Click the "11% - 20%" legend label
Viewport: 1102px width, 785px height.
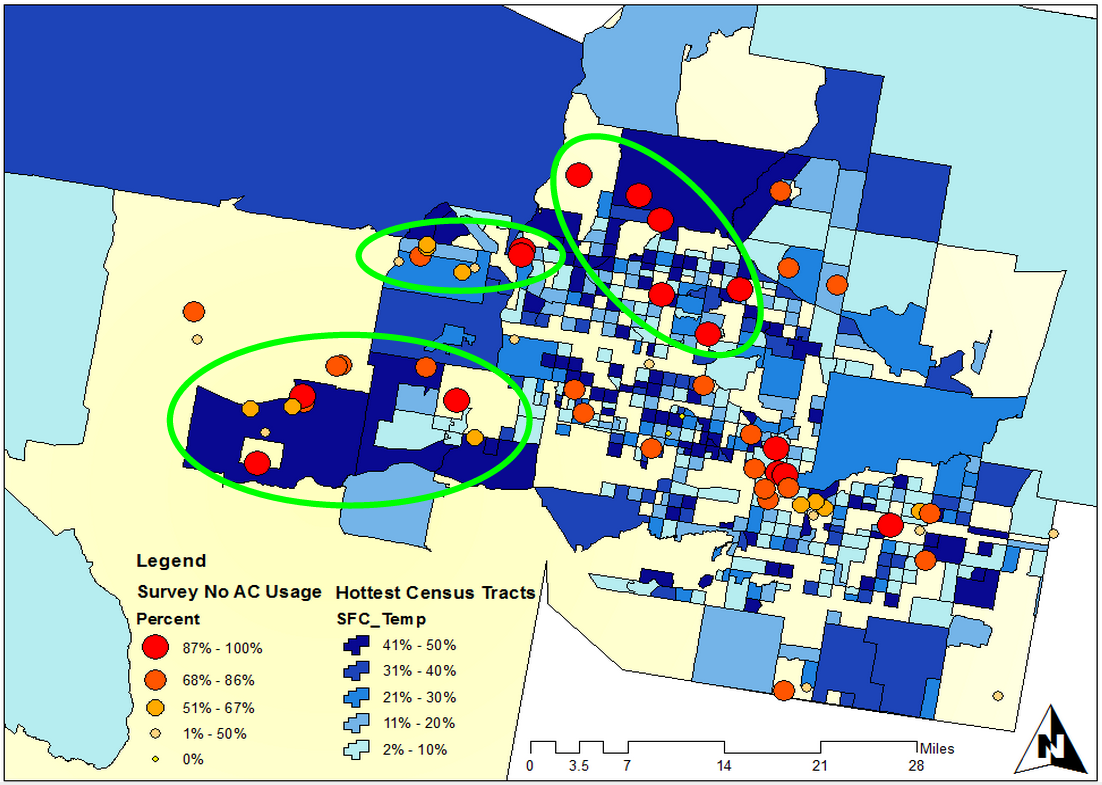420,723
